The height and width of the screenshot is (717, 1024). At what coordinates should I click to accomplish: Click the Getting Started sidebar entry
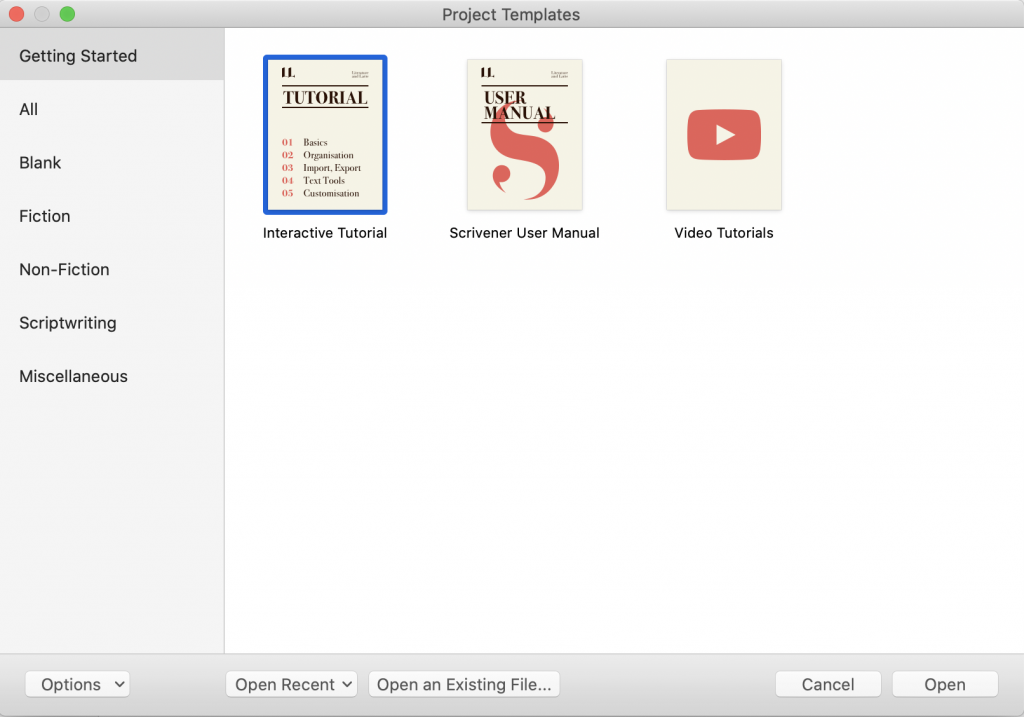click(x=77, y=56)
